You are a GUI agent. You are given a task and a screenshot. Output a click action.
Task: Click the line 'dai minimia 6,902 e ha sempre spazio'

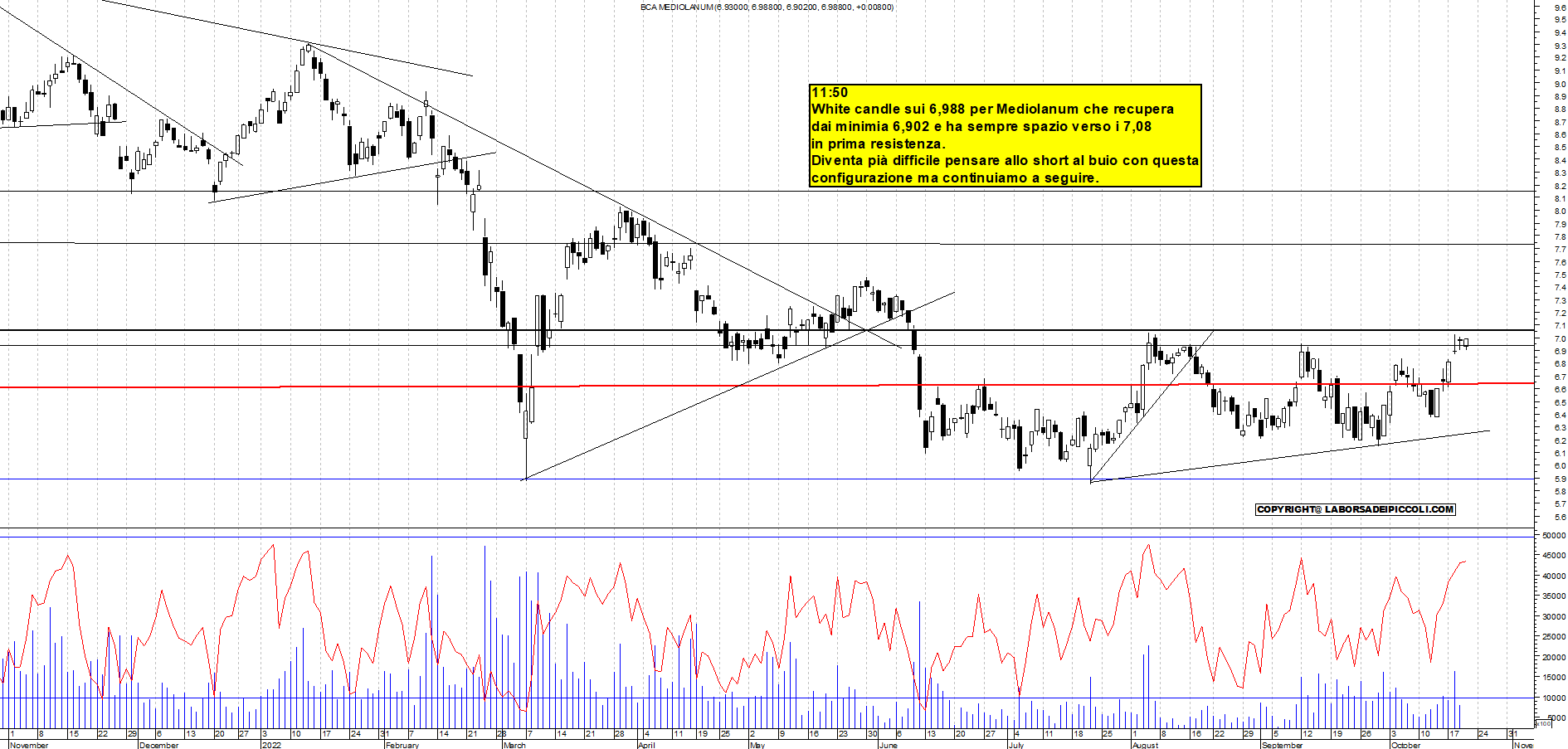click(981, 126)
